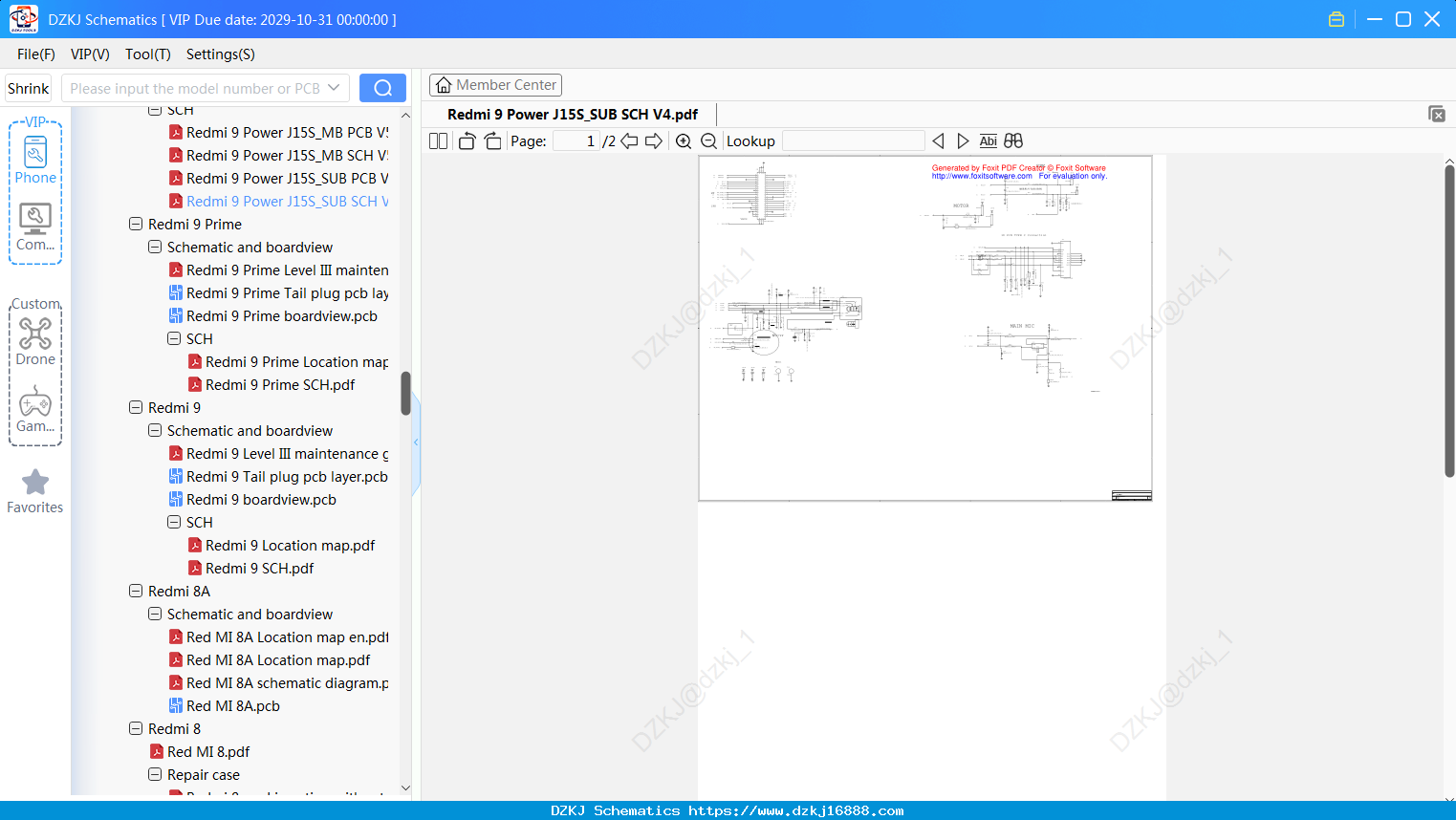Open the Computer category in sidebar
The height and width of the screenshot is (820, 1456).
point(35,227)
